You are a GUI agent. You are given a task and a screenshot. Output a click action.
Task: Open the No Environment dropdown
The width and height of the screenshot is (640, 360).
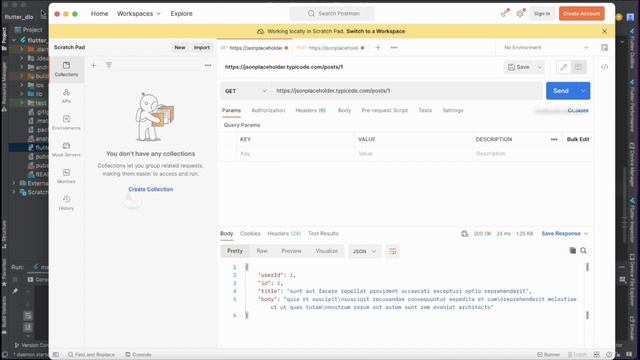(x=546, y=48)
